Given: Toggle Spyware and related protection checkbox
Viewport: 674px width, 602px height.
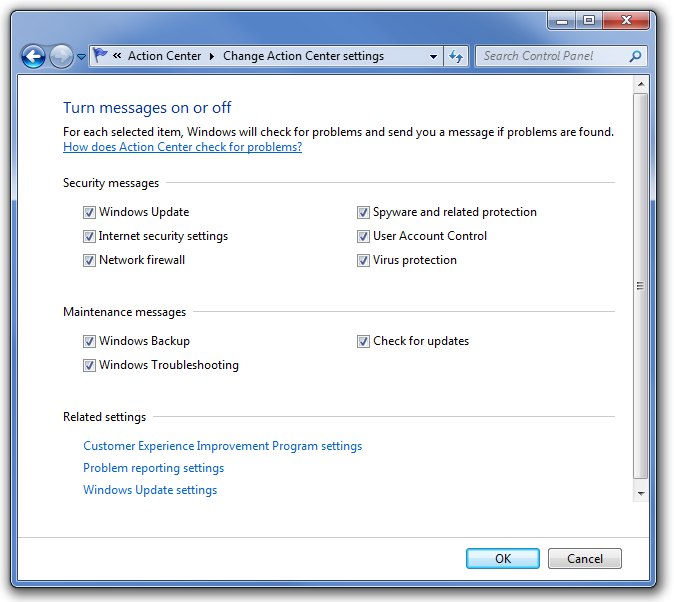Looking at the screenshot, I should coord(363,212).
